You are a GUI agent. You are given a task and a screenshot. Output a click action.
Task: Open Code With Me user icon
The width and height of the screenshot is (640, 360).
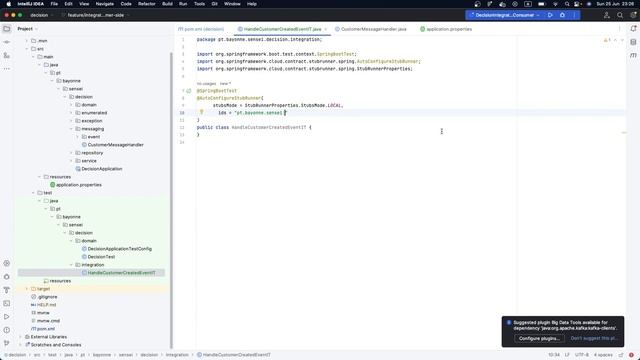coord(607,15)
